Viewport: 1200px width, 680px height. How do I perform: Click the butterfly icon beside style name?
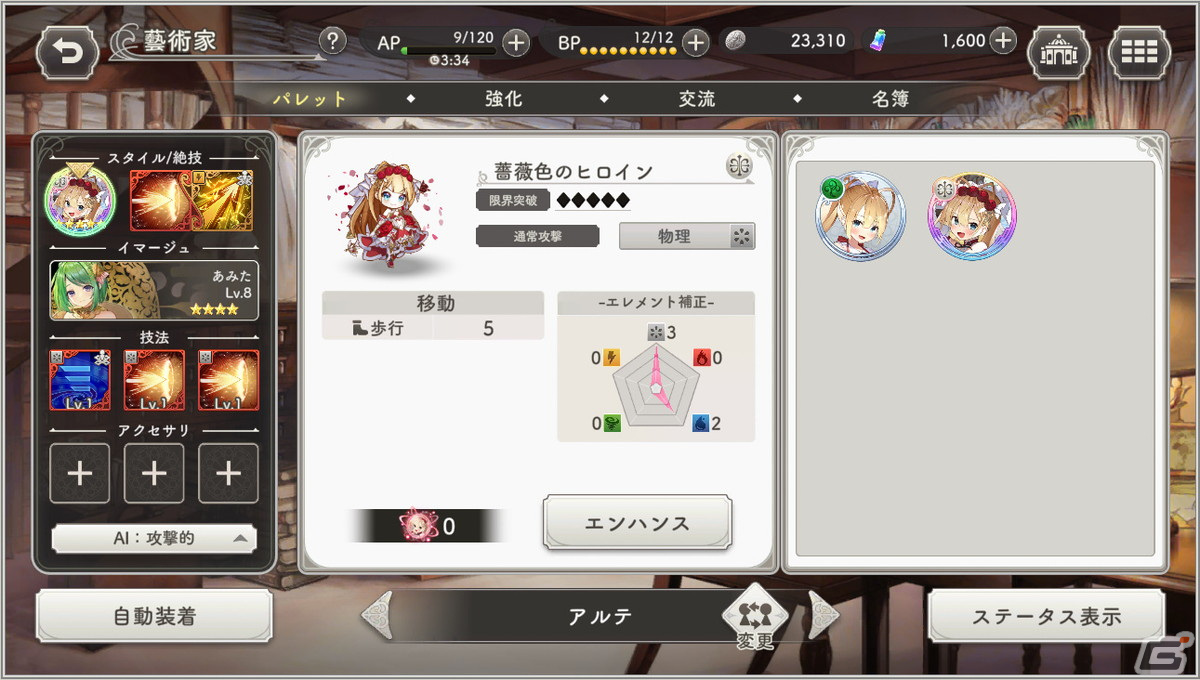[739, 166]
